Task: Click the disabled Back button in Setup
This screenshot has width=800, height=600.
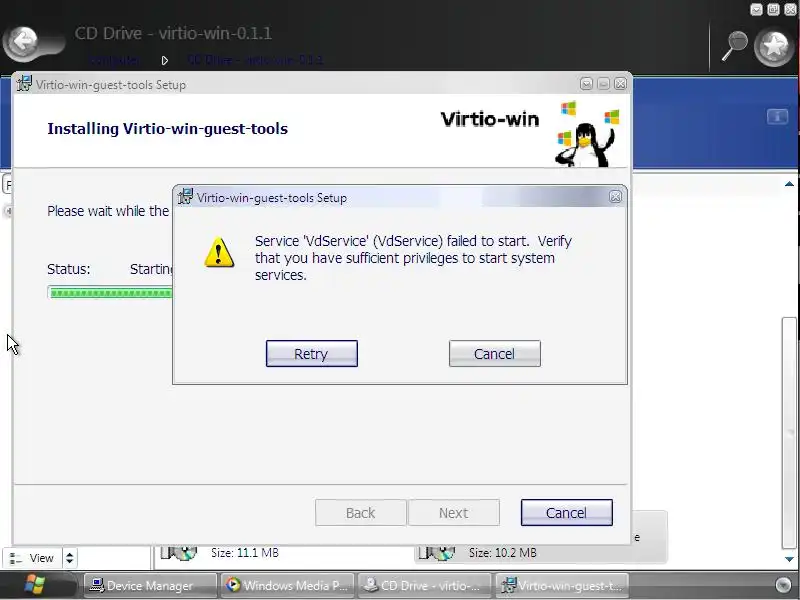Action: coord(361,512)
